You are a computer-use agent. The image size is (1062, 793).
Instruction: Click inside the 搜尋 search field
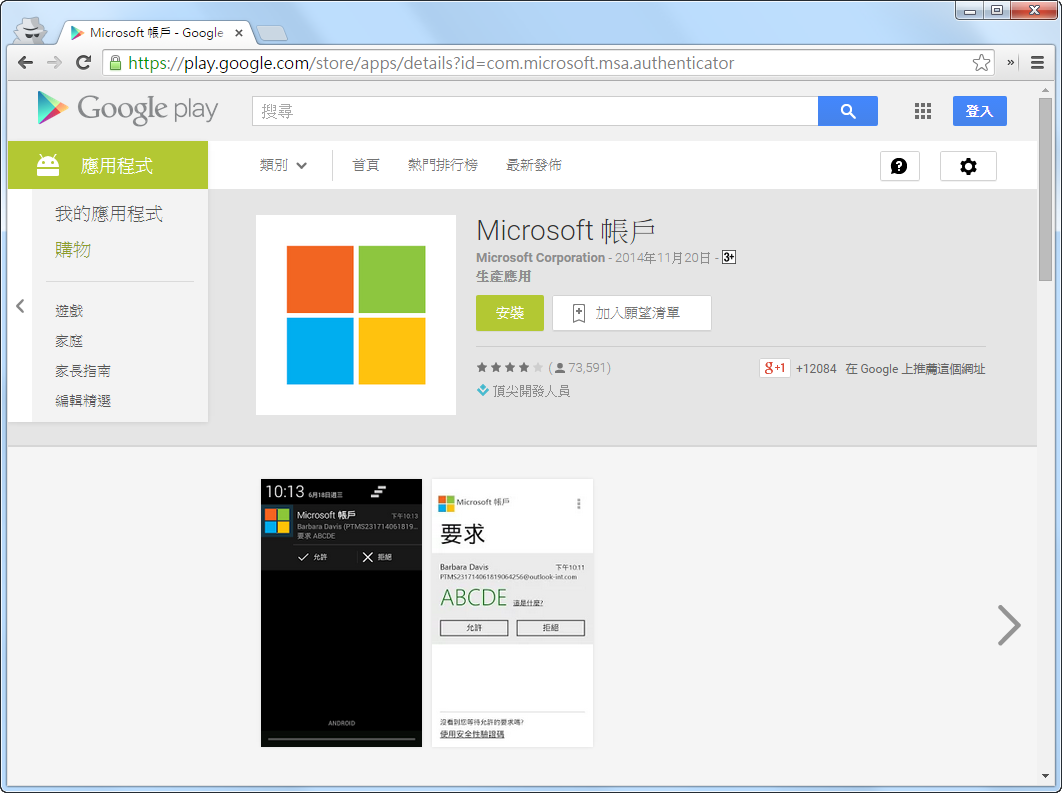[535, 111]
